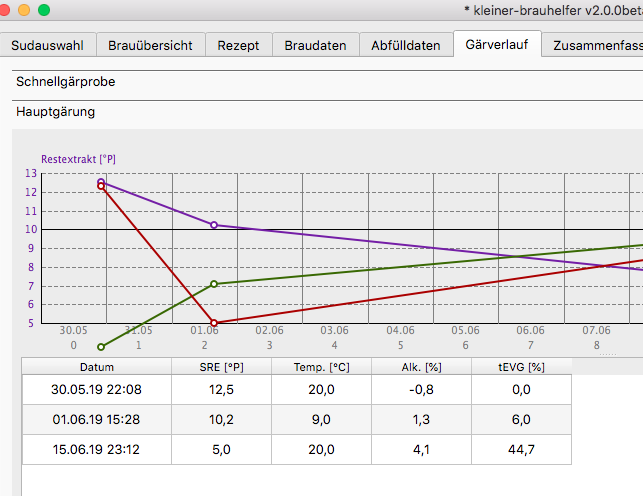Image resolution: width=643 pixels, height=496 pixels.
Task: Sort table by Datum column header
Action: pos(97,365)
